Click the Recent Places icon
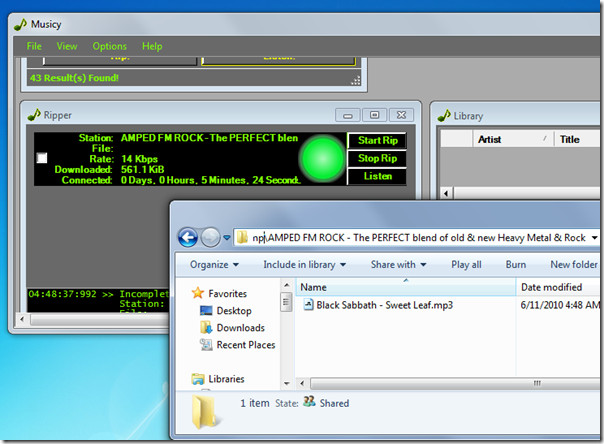Screen dimensions: 604x444 [x=206, y=345]
